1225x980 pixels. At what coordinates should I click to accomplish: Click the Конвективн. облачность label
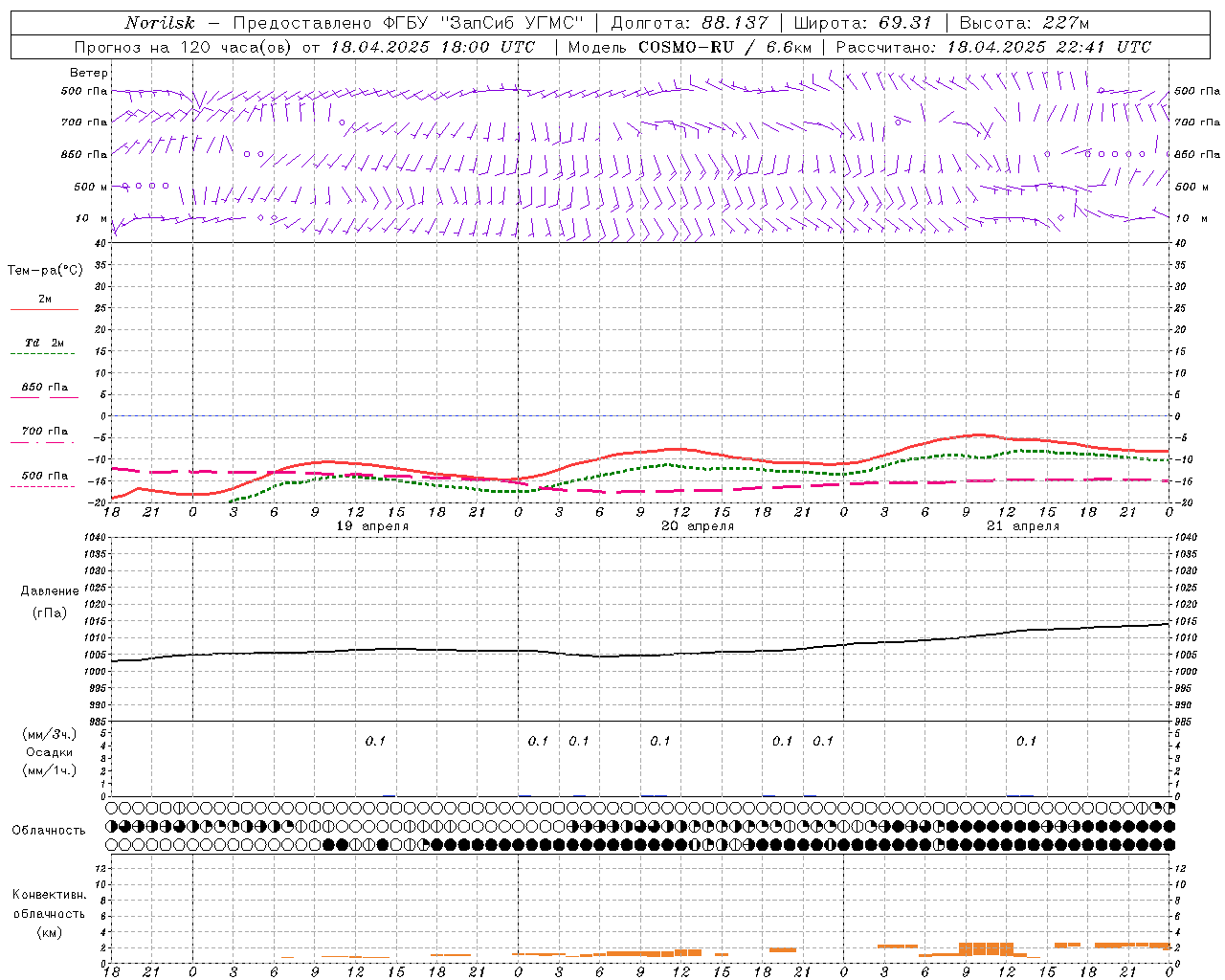click(49, 903)
